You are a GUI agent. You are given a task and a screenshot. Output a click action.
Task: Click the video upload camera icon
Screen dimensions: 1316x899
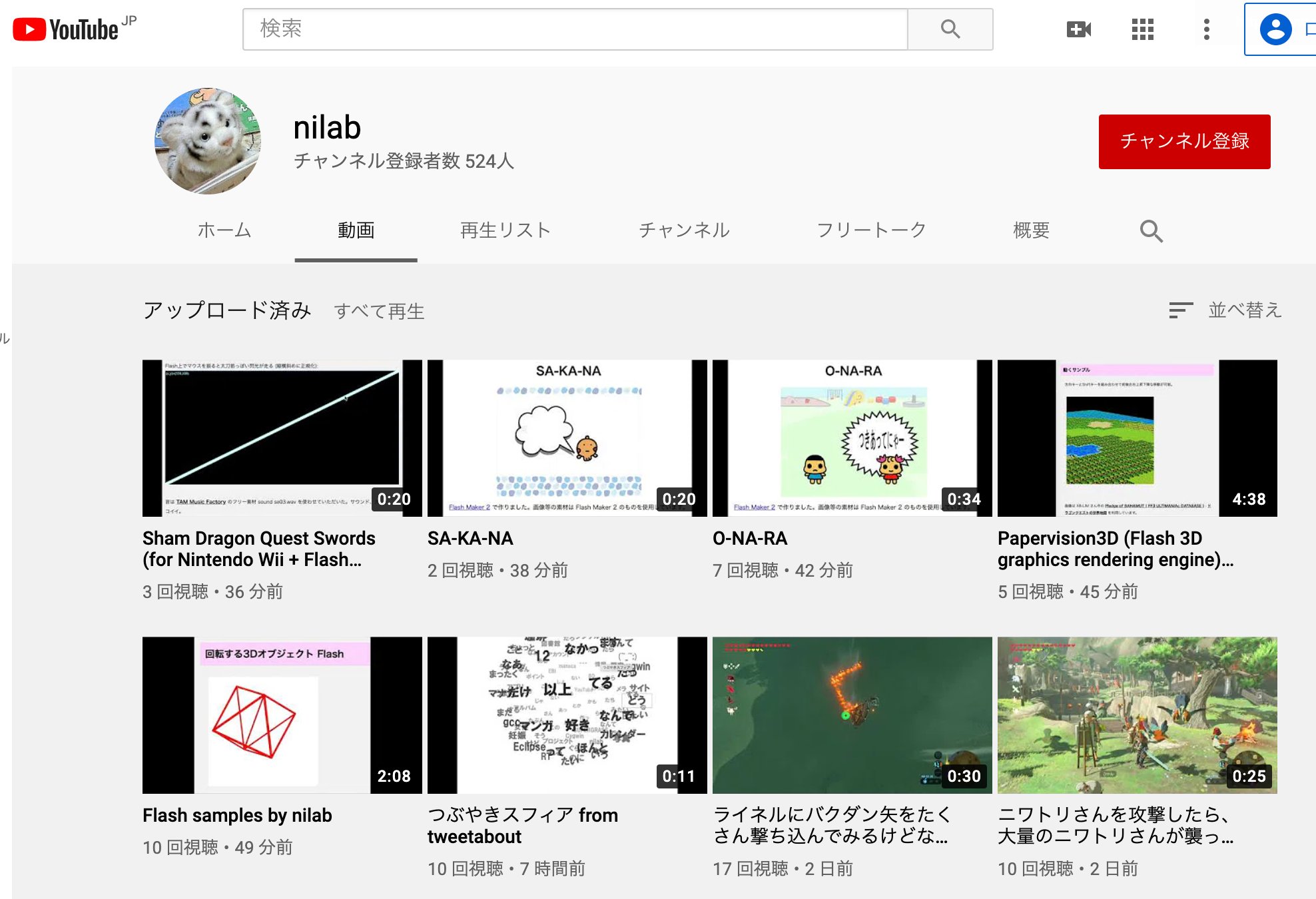pos(1078,30)
